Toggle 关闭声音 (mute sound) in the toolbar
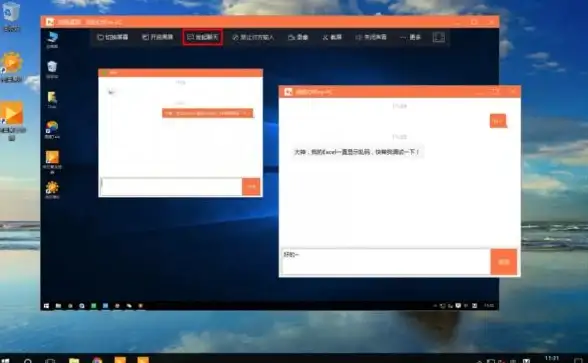Image resolution: width=588 pixels, height=363 pixels. (371, 38)
